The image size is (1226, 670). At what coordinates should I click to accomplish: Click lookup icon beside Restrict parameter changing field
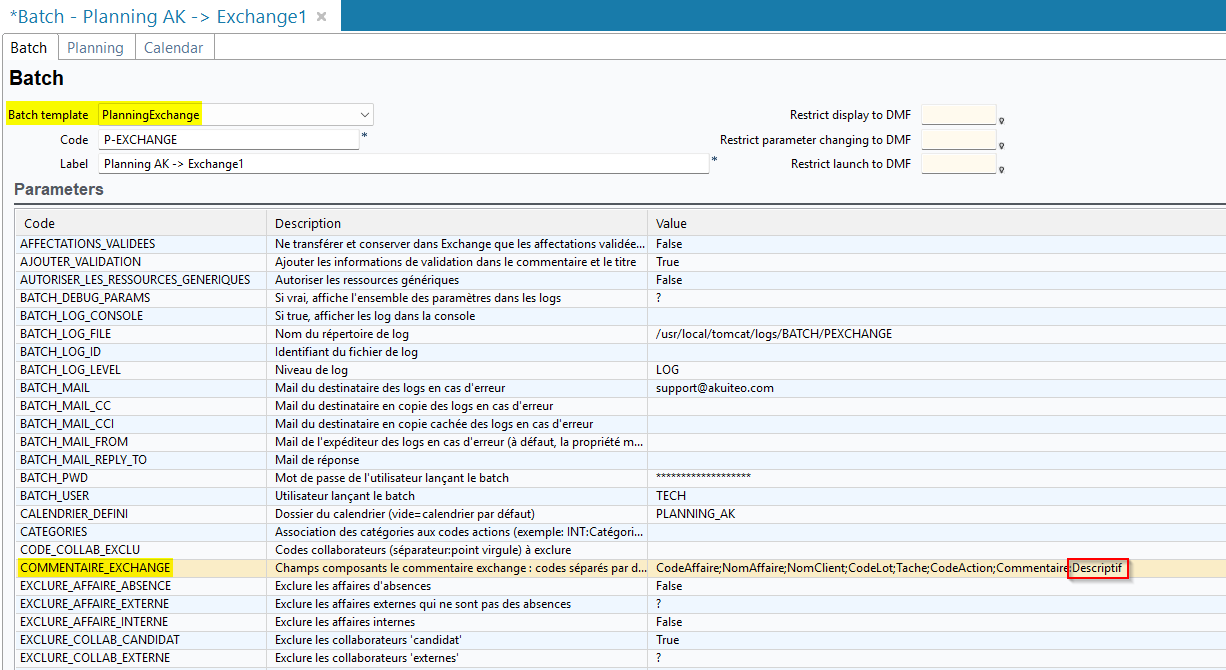[x=1002, y=146]
